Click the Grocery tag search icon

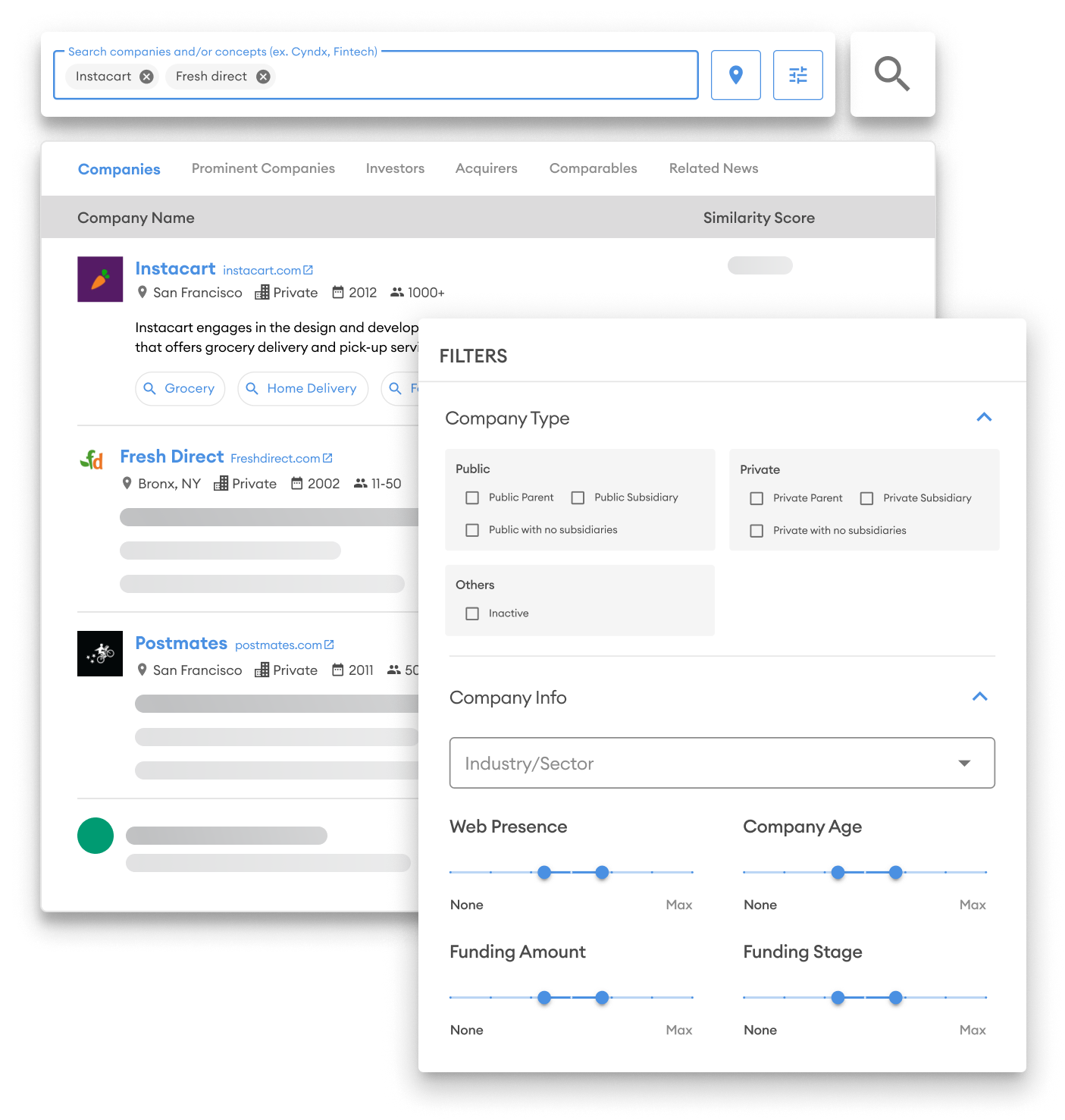(150, 388)
